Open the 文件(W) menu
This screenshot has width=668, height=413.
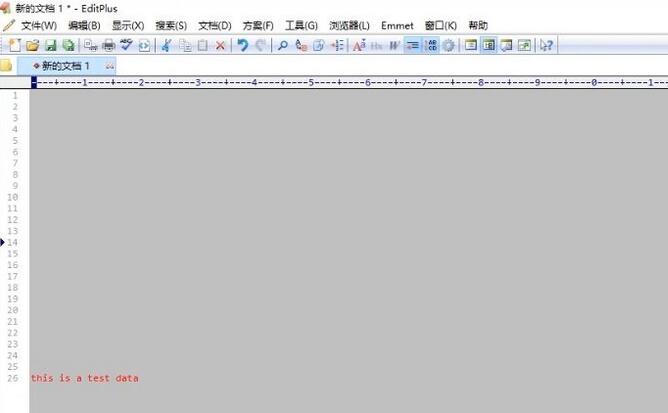coord(38,25)
